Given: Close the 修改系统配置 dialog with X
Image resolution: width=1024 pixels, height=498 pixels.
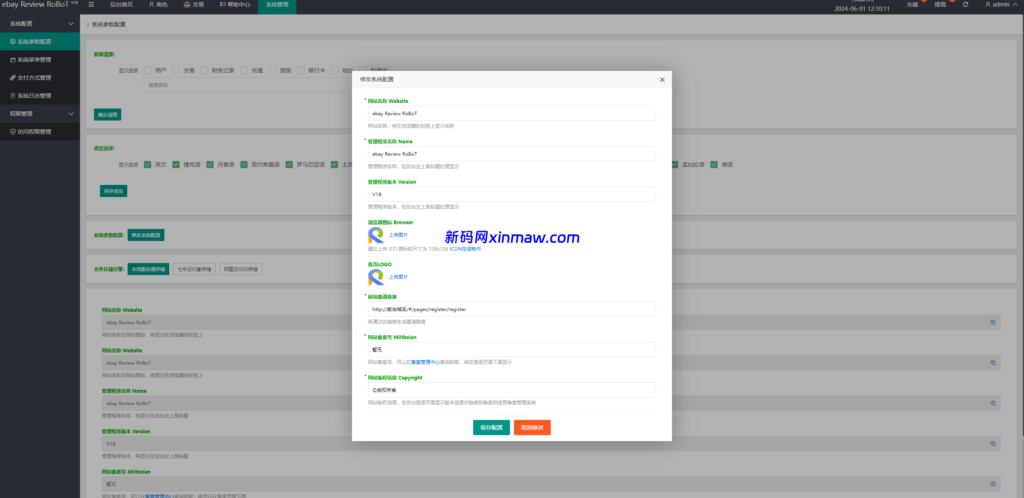Looking at the screenshot, I should coord(662,79).
